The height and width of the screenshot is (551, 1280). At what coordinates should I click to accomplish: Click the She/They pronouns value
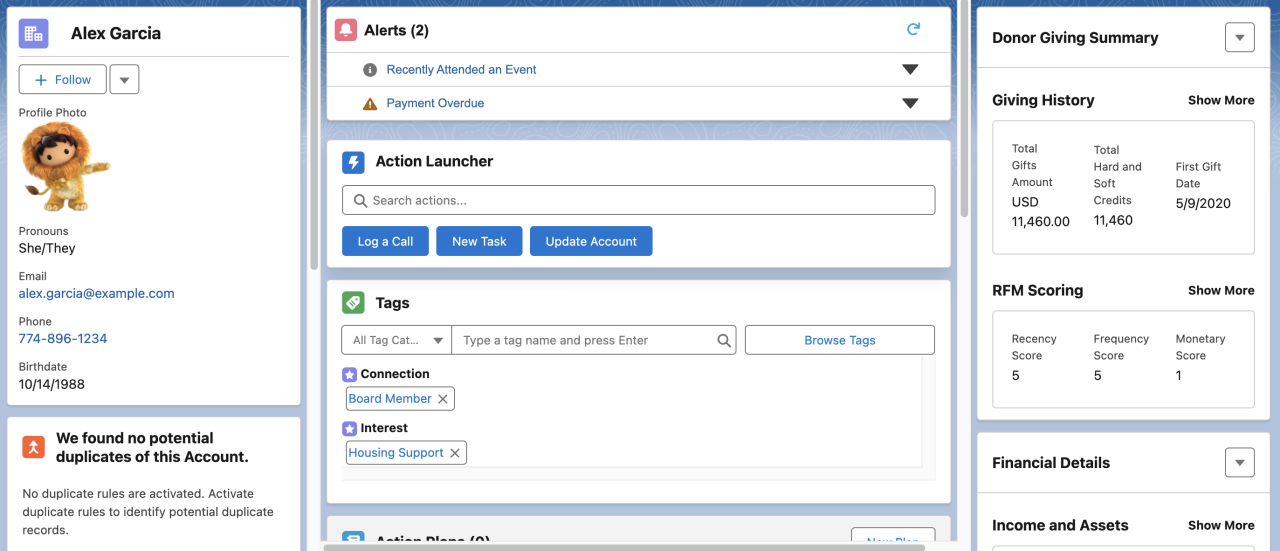point(47,248)
